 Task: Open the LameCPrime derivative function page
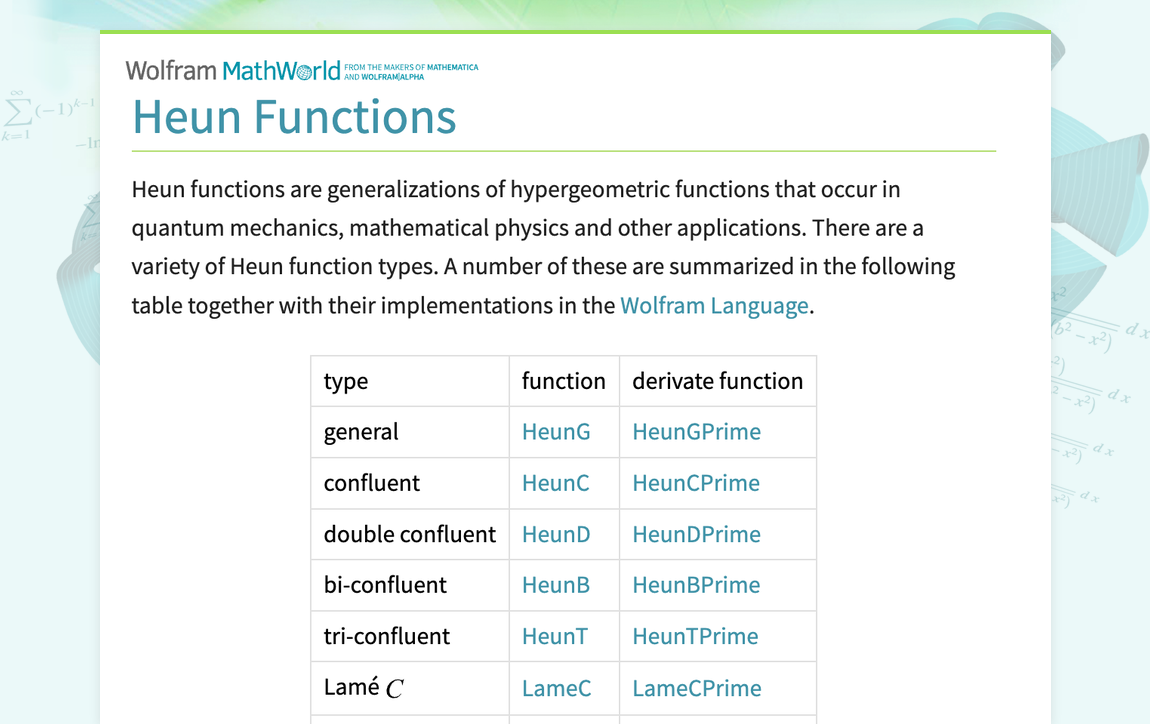tap(695, 688)
